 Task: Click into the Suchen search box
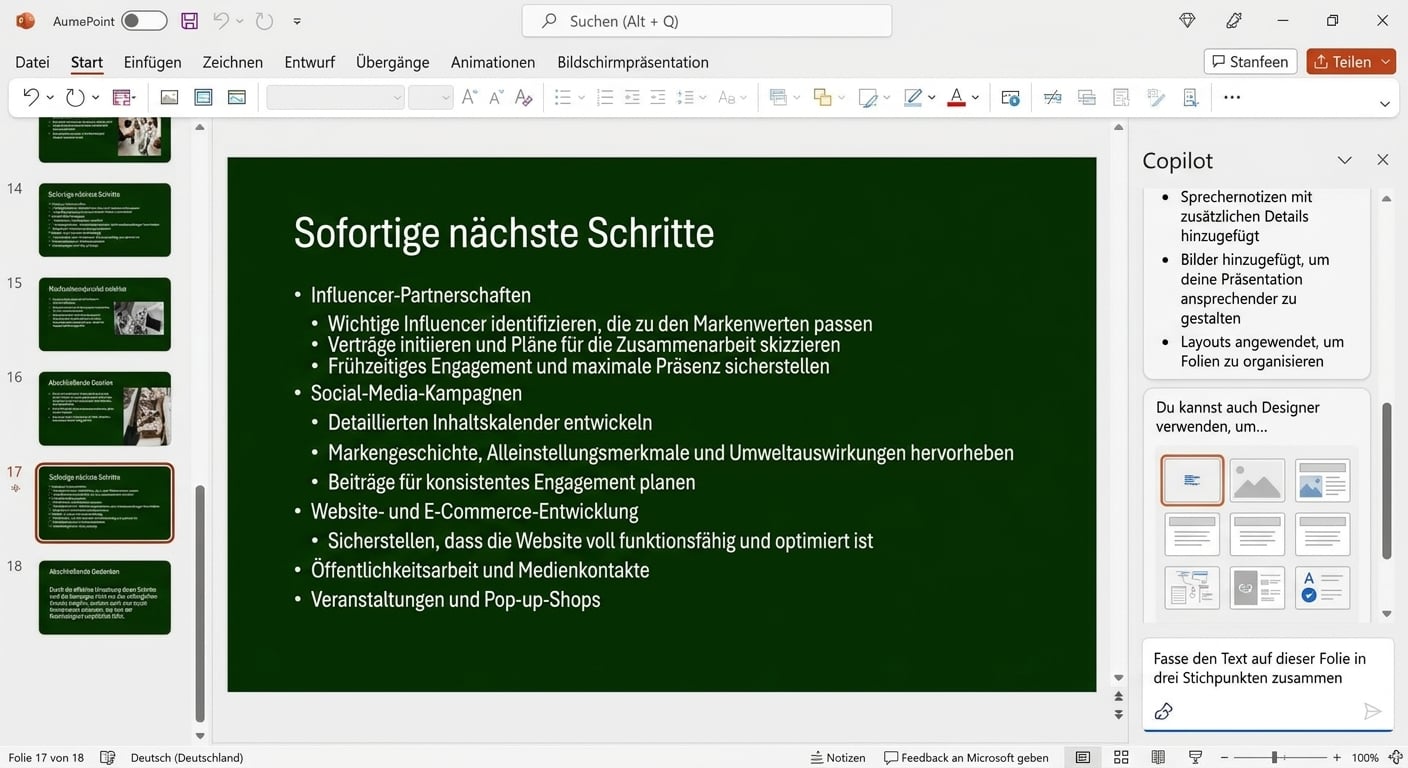(x=706, y=21)
